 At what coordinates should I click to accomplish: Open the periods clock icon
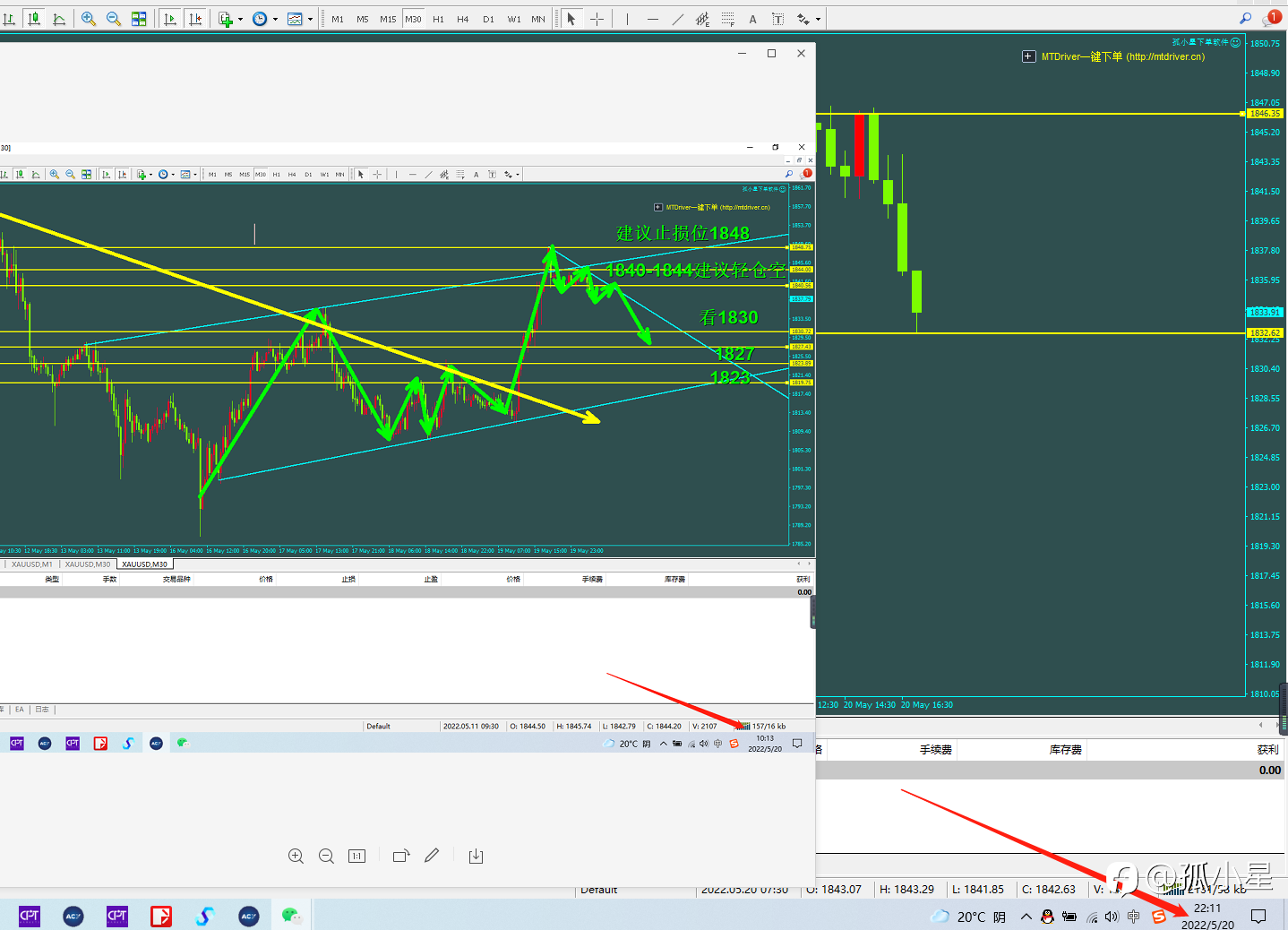(260, 19)
